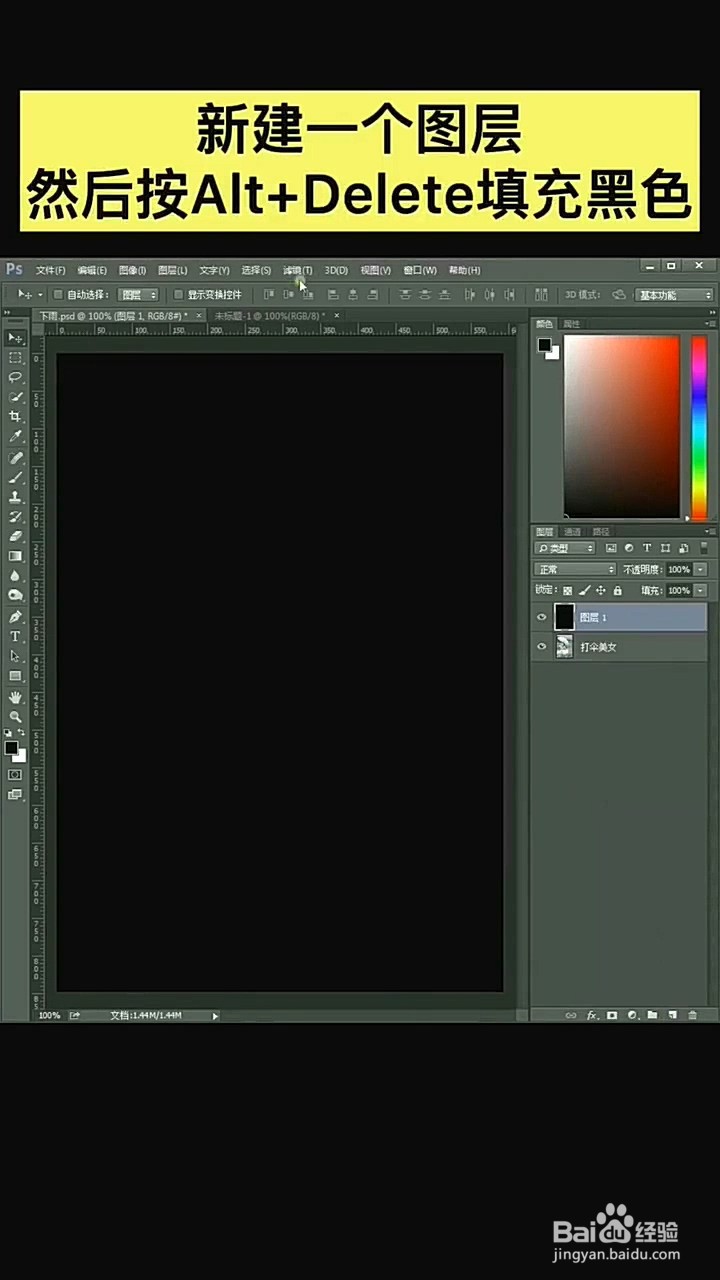Click the Screen Mode icon in toolbox

point(15,795)
